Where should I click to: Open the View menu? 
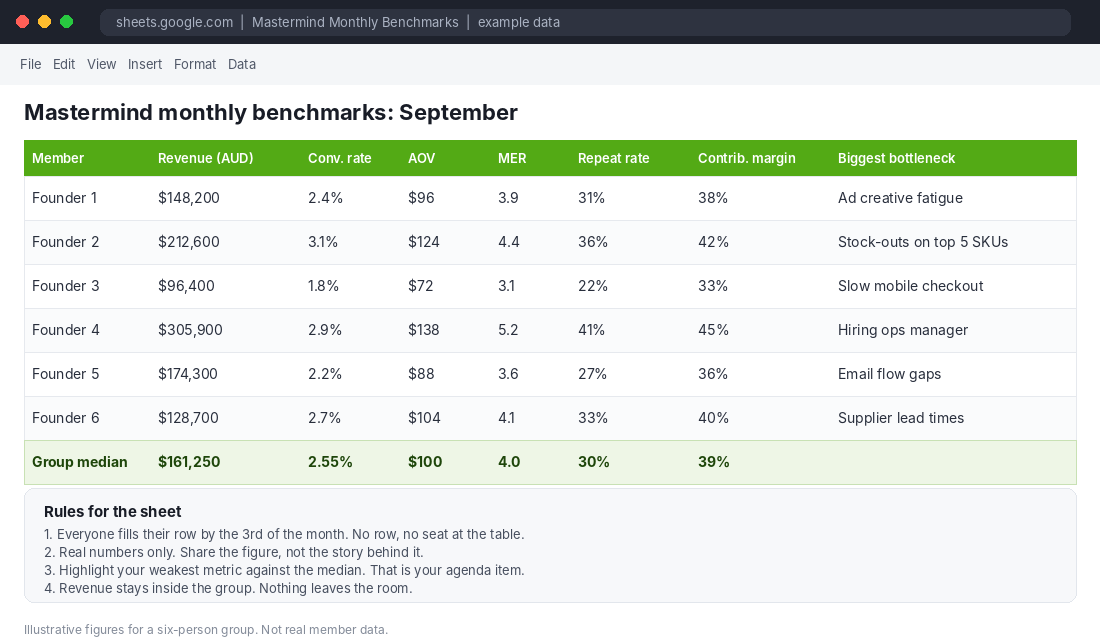pyautogui.click(x=102, y=64)
